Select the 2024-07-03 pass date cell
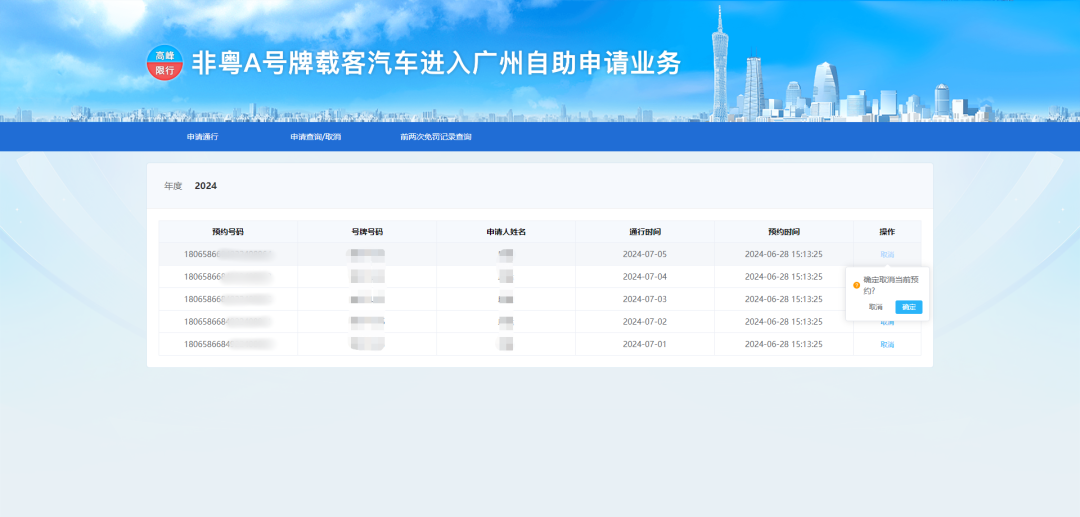Viewport: 1080px width, 517px height. pos(644,299)
